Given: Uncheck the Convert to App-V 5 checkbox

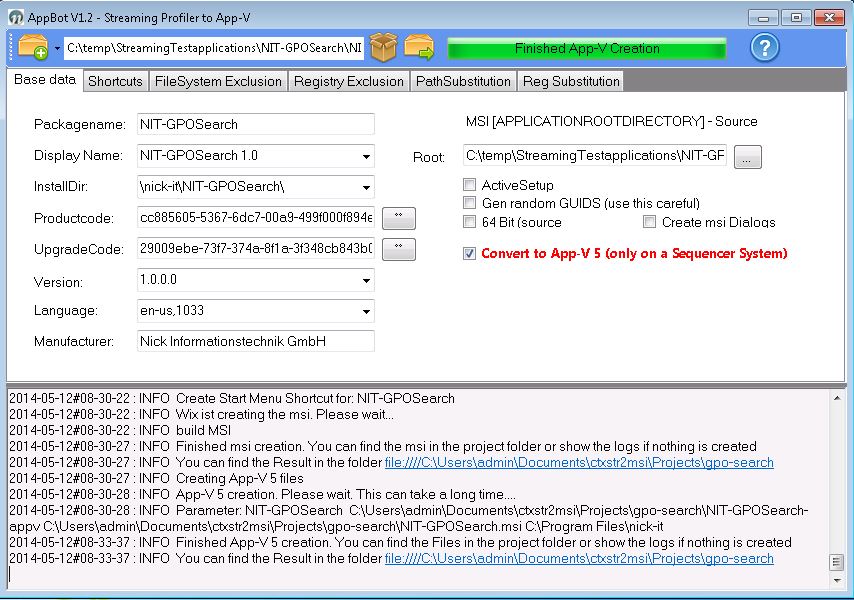Looking at the screenshot, I should [469, 253].
